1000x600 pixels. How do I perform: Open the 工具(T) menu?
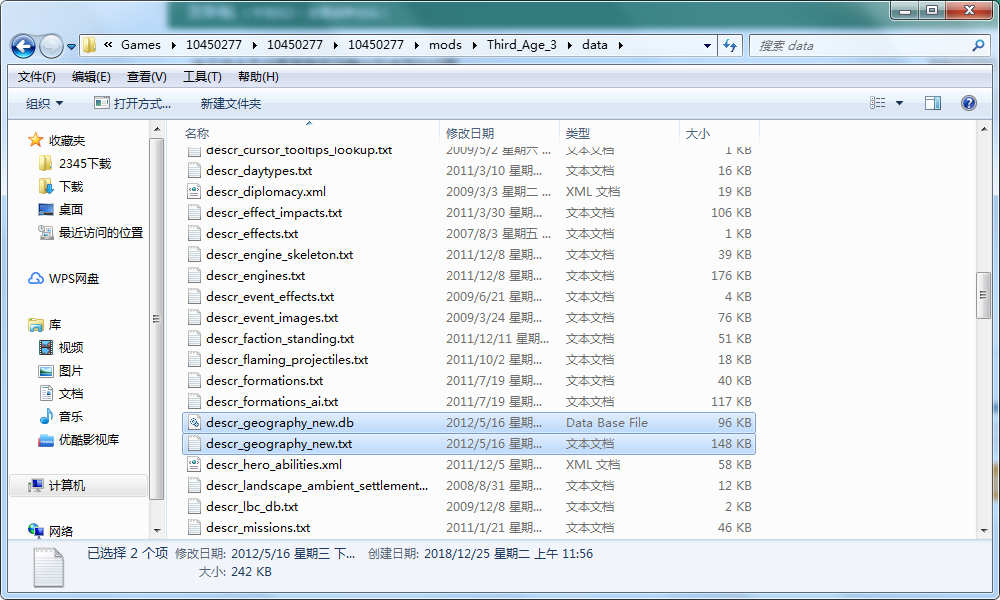(202, 77)
